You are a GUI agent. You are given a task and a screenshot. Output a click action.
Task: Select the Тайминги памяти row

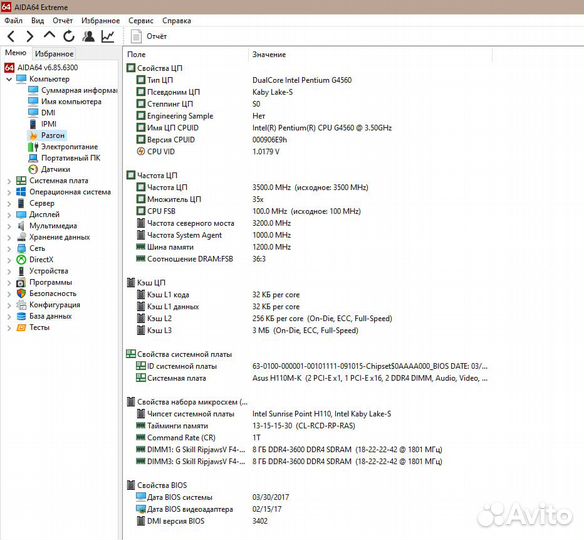pos(246,426)
